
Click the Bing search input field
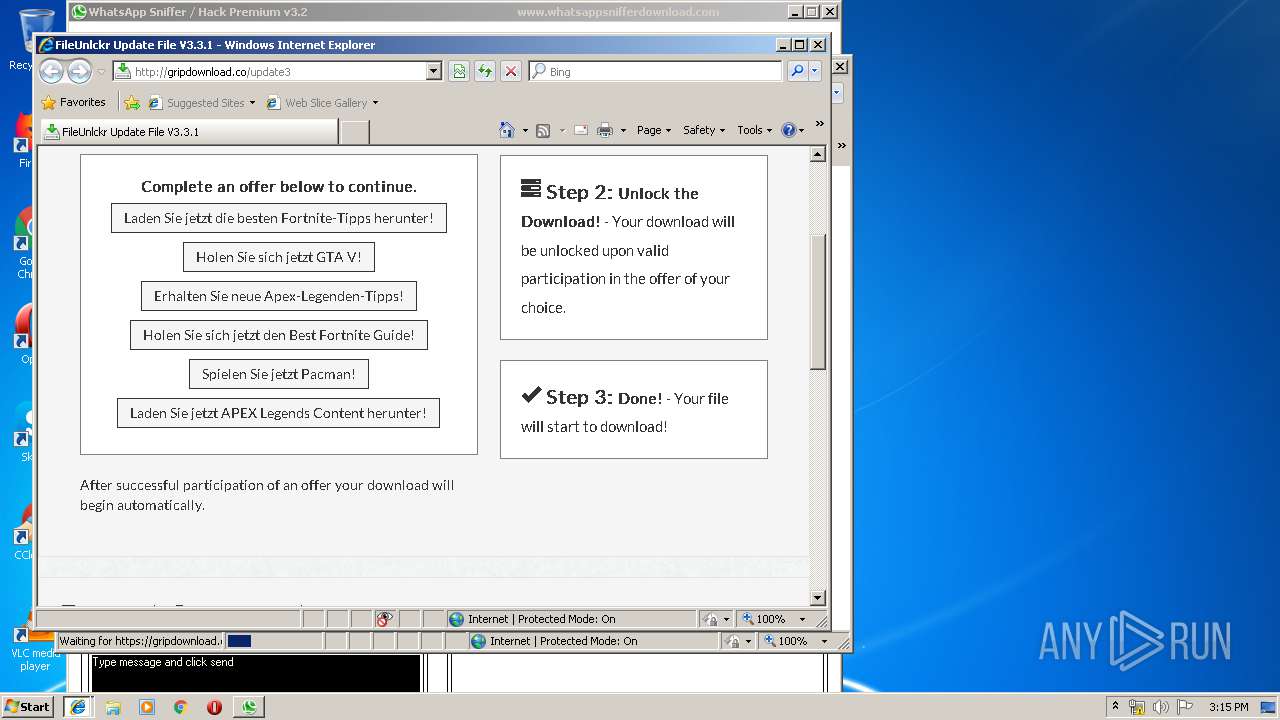[655, 71]
